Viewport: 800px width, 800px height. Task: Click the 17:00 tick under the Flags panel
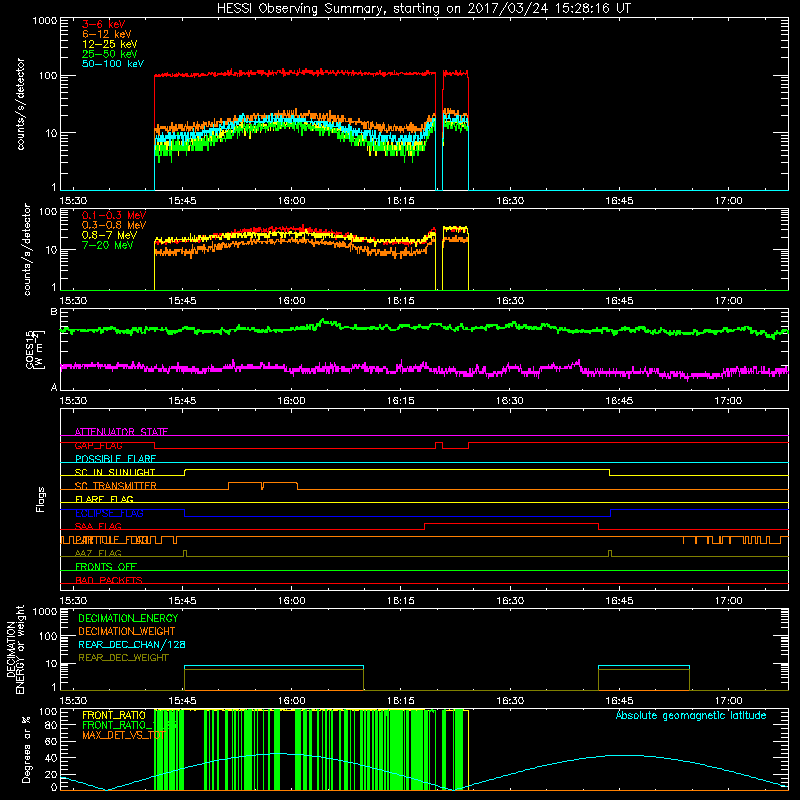728,601
